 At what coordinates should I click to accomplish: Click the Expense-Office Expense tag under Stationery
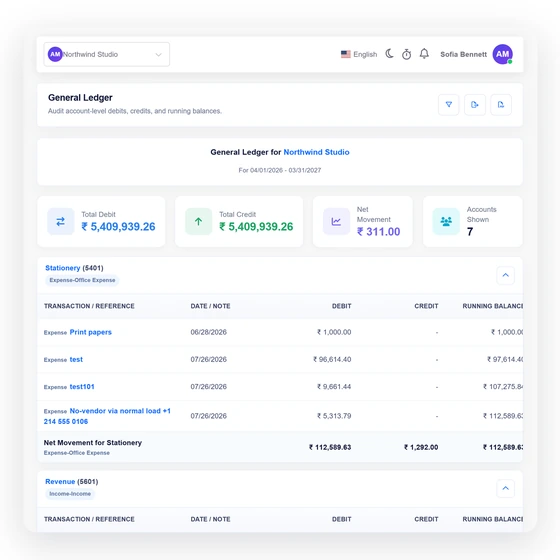point(82,280)
